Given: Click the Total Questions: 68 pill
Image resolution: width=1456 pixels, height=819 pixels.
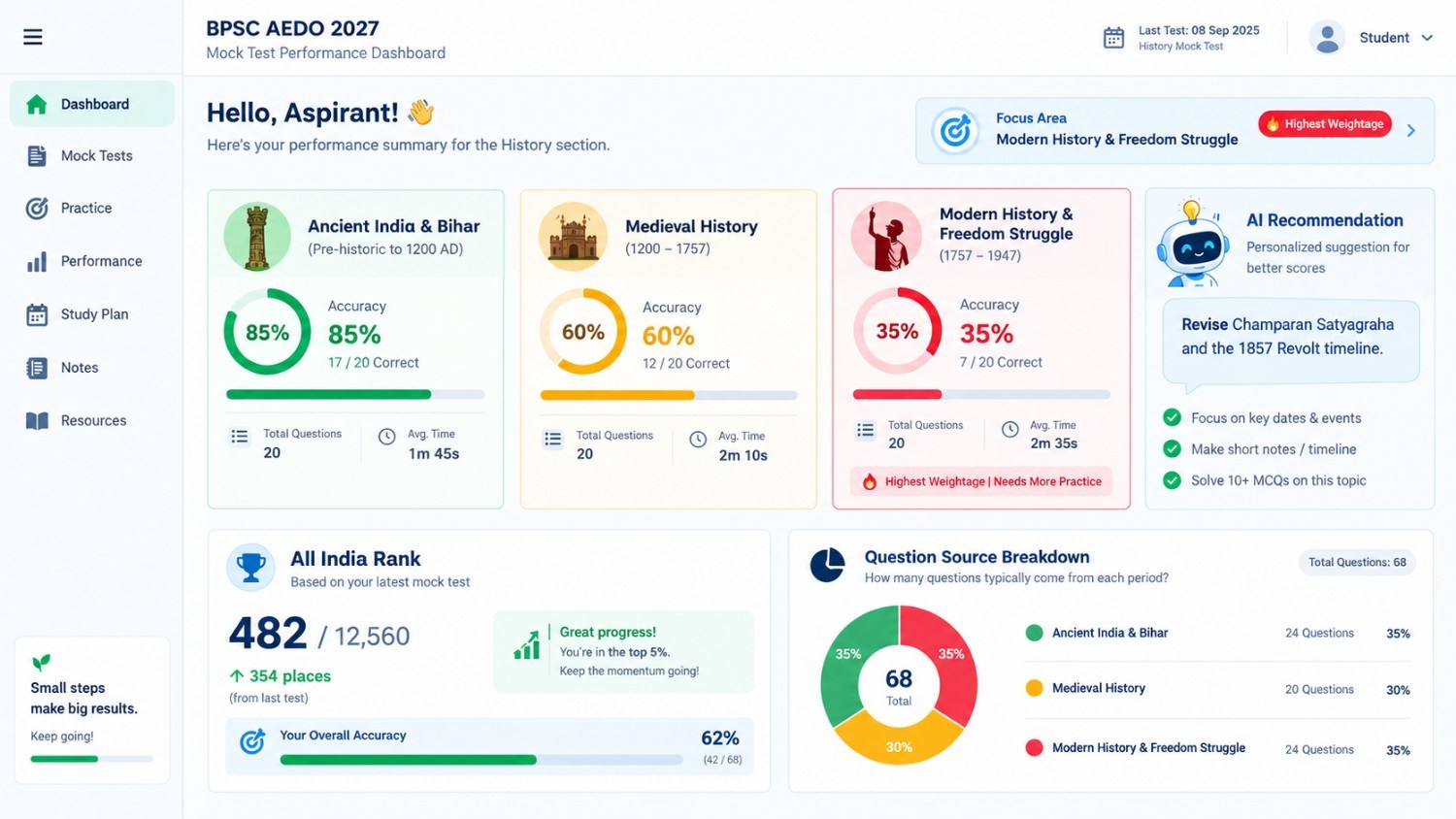Looking at the screenshot, I should click(1357, 562).
